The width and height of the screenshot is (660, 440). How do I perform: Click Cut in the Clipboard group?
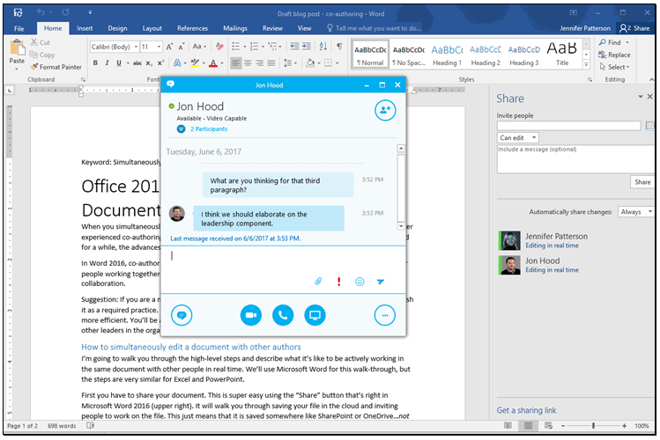click(40, 43)
